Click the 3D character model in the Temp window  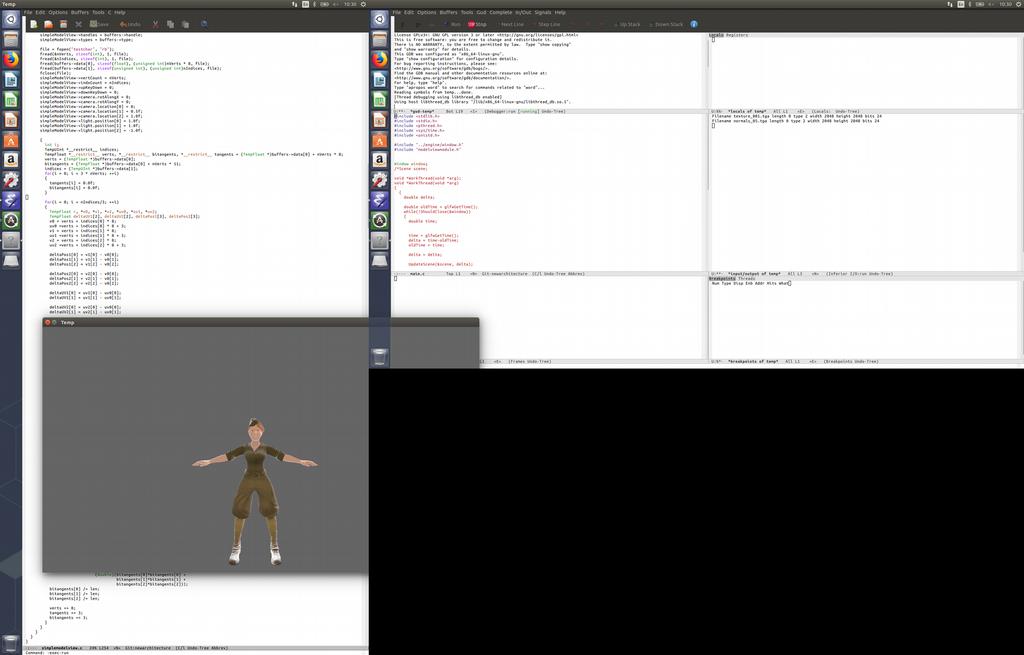[x=255, y=491]
